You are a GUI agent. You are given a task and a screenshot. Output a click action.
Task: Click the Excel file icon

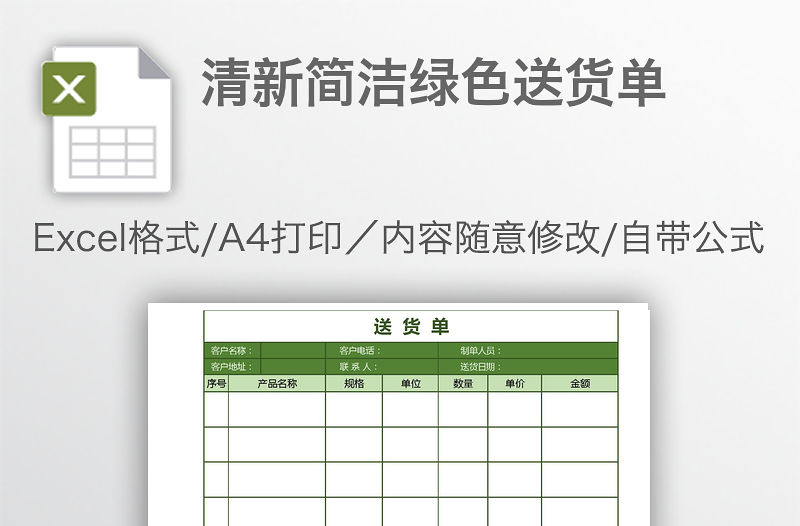(107, 119)
